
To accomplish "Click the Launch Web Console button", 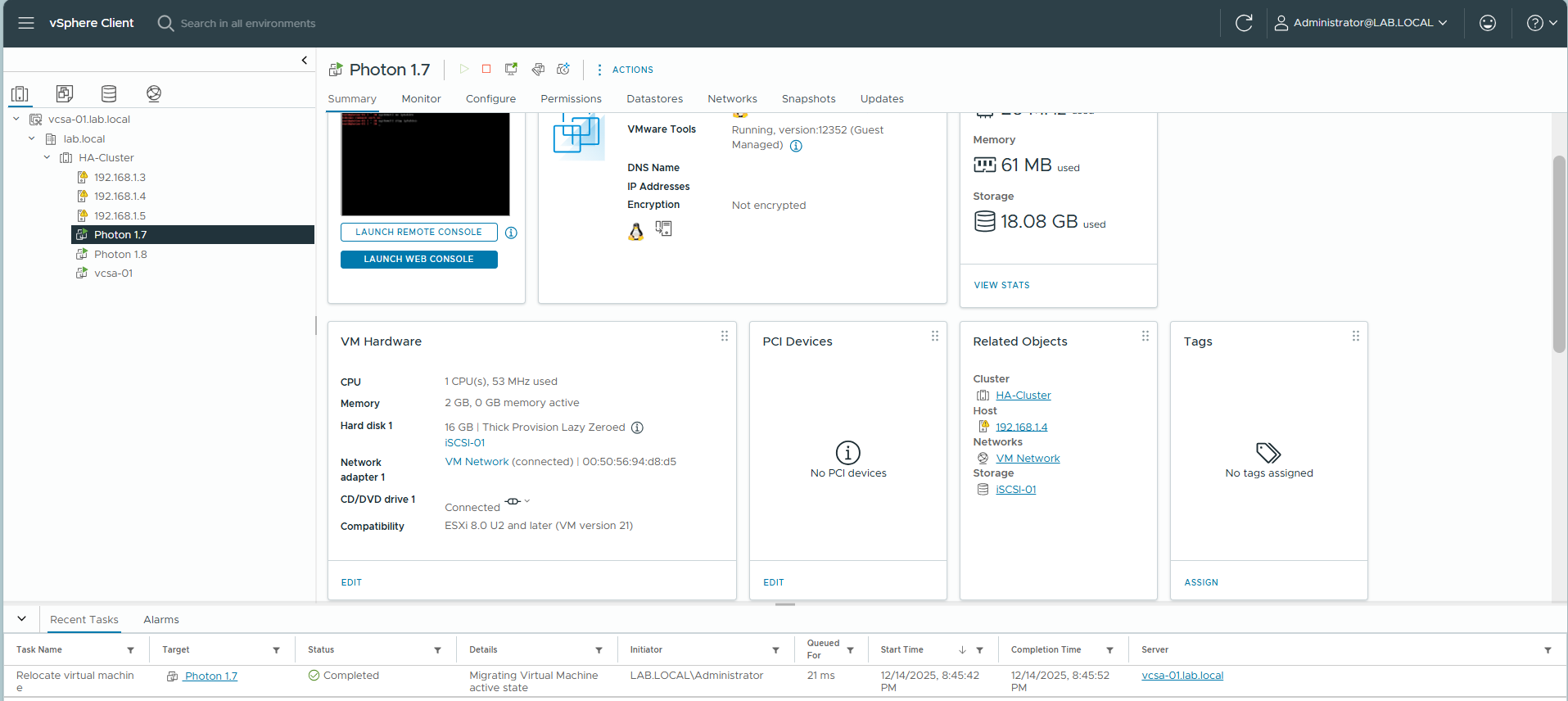I will pos(418,260).
